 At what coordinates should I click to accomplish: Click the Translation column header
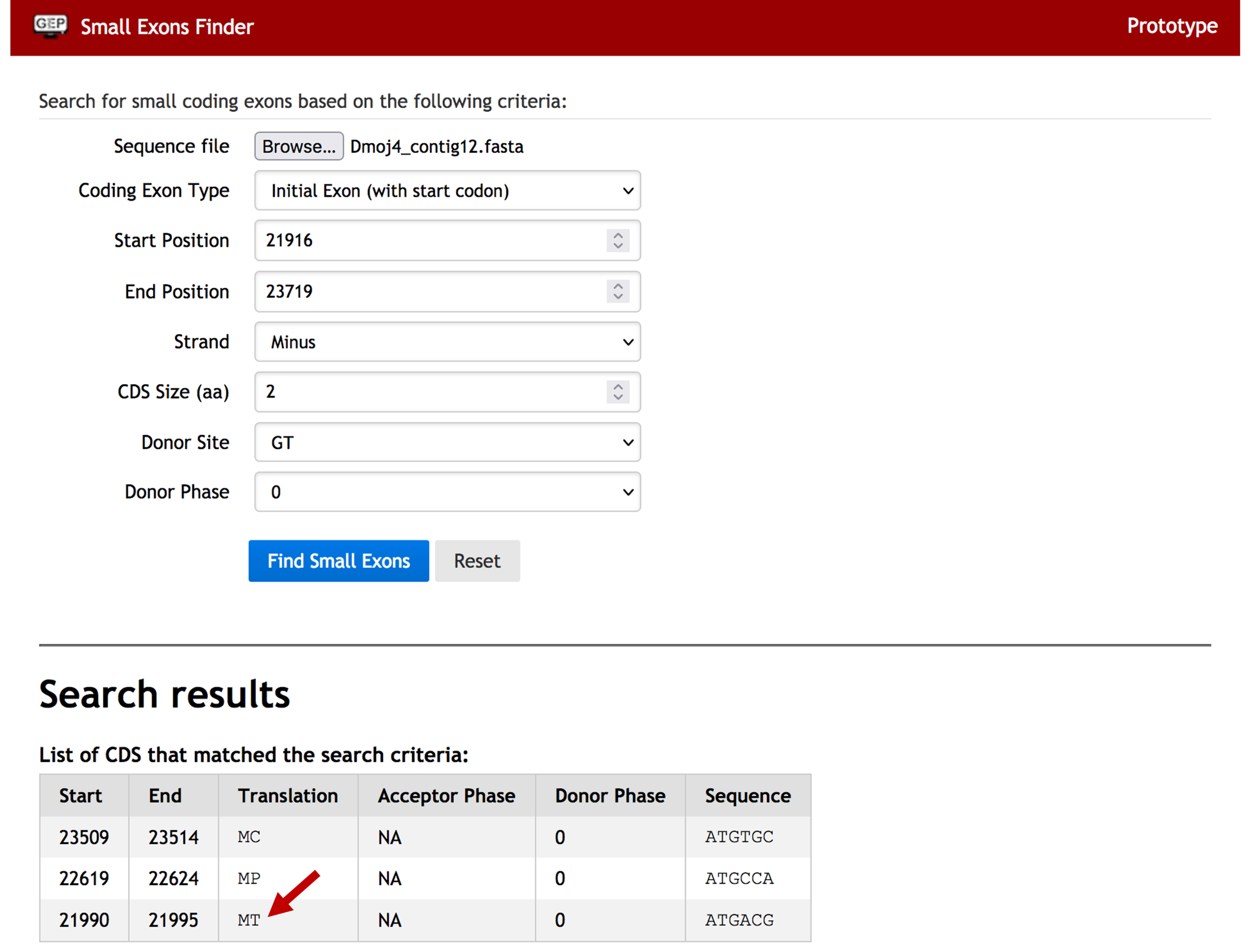click(287, 796)
